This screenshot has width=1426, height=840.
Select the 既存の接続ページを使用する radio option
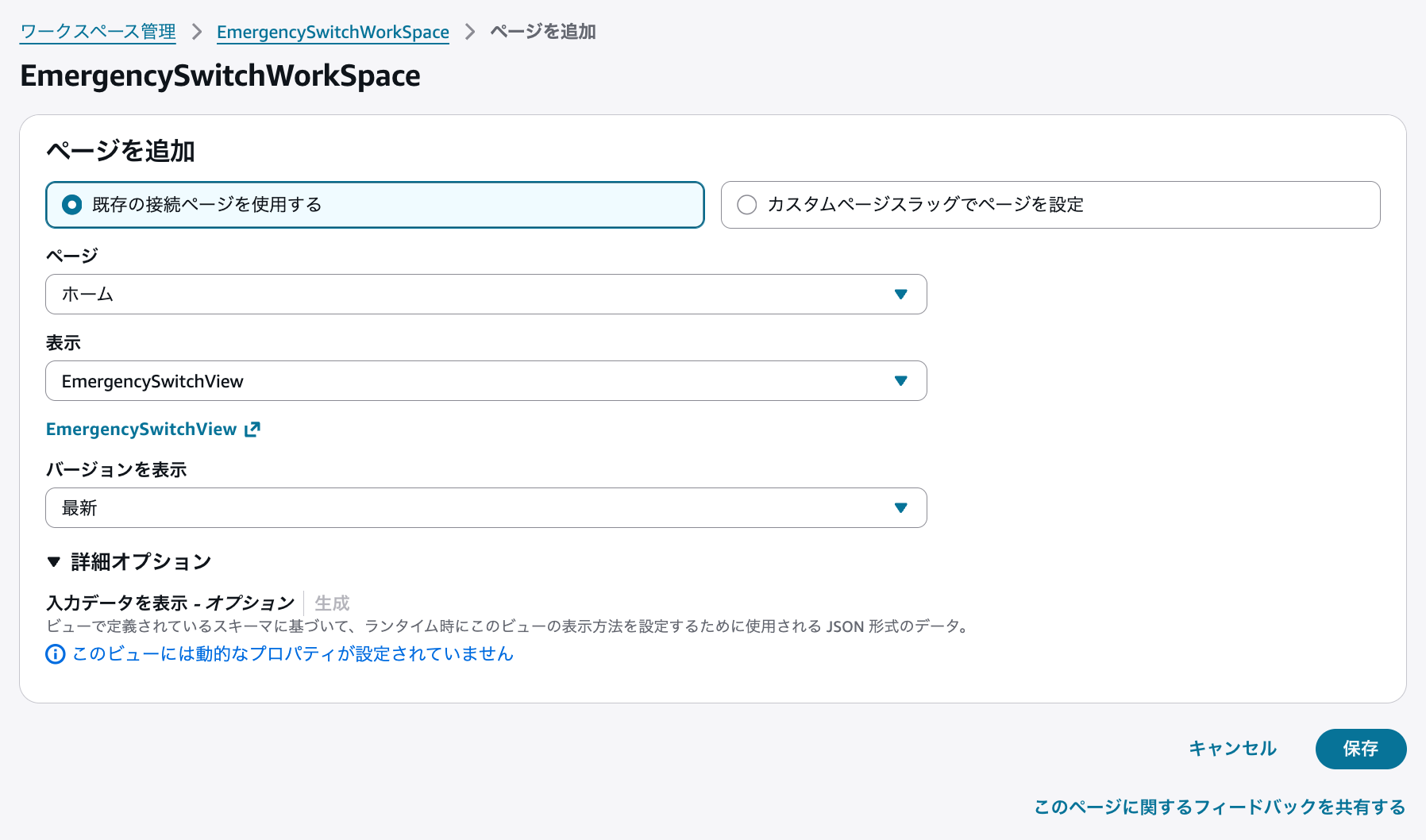[71, 204]
